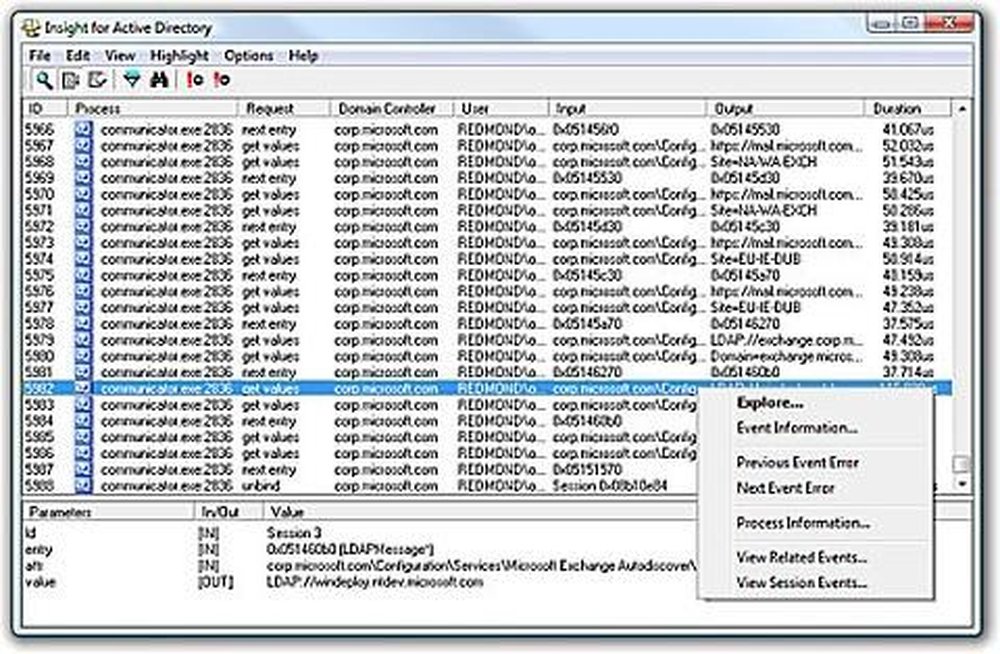
Task: Click the process icon in row 5974
Action: click(83, 259)
